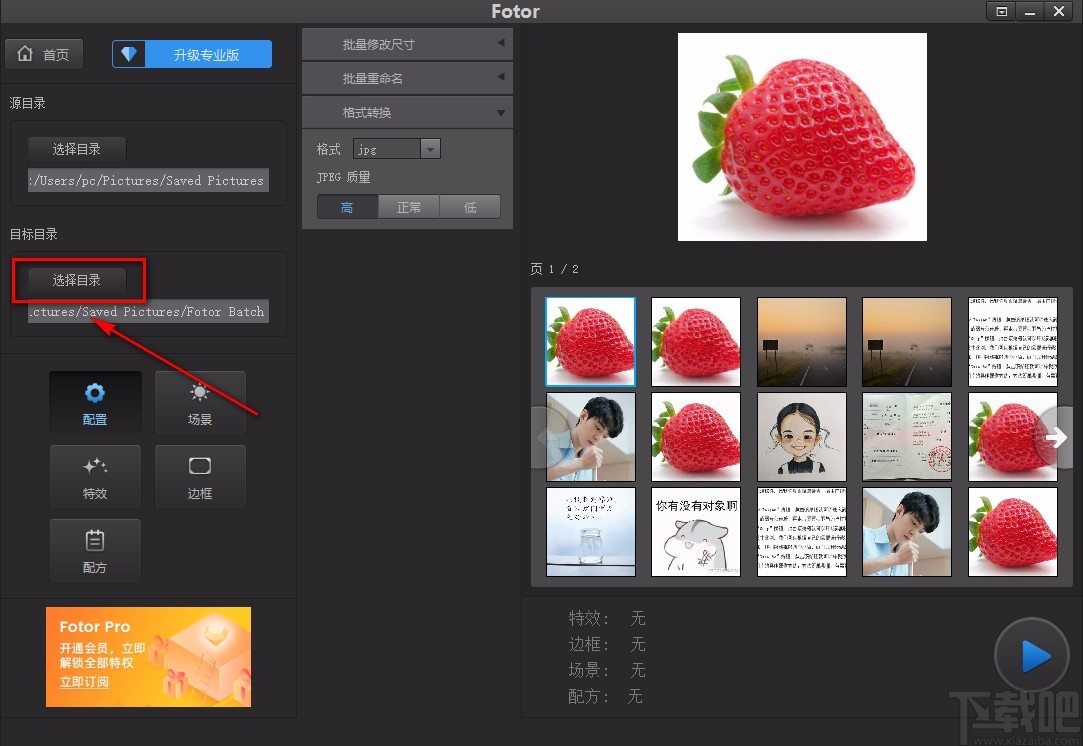Select last strawberry thumbnail in bottom row

1013,532
